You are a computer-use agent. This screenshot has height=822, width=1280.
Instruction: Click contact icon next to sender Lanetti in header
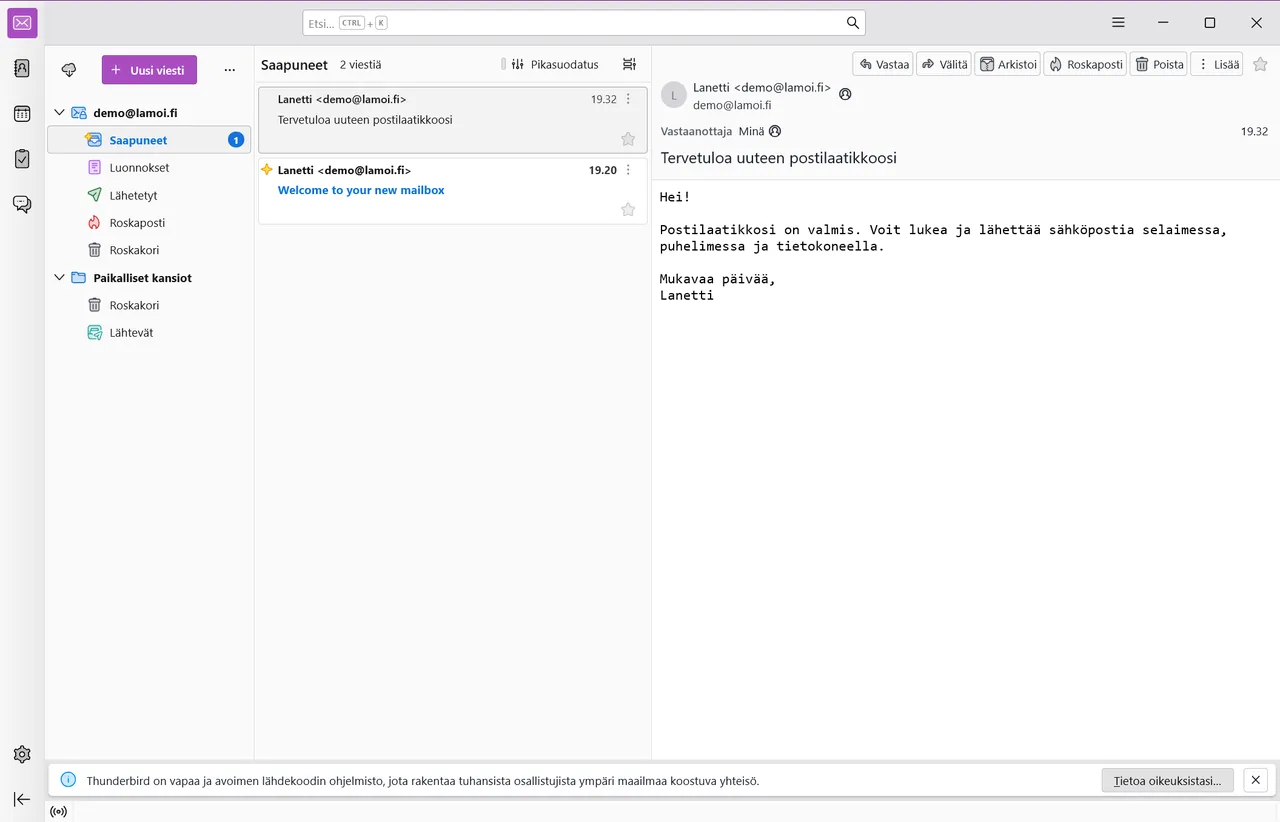[x=845, y=94]
